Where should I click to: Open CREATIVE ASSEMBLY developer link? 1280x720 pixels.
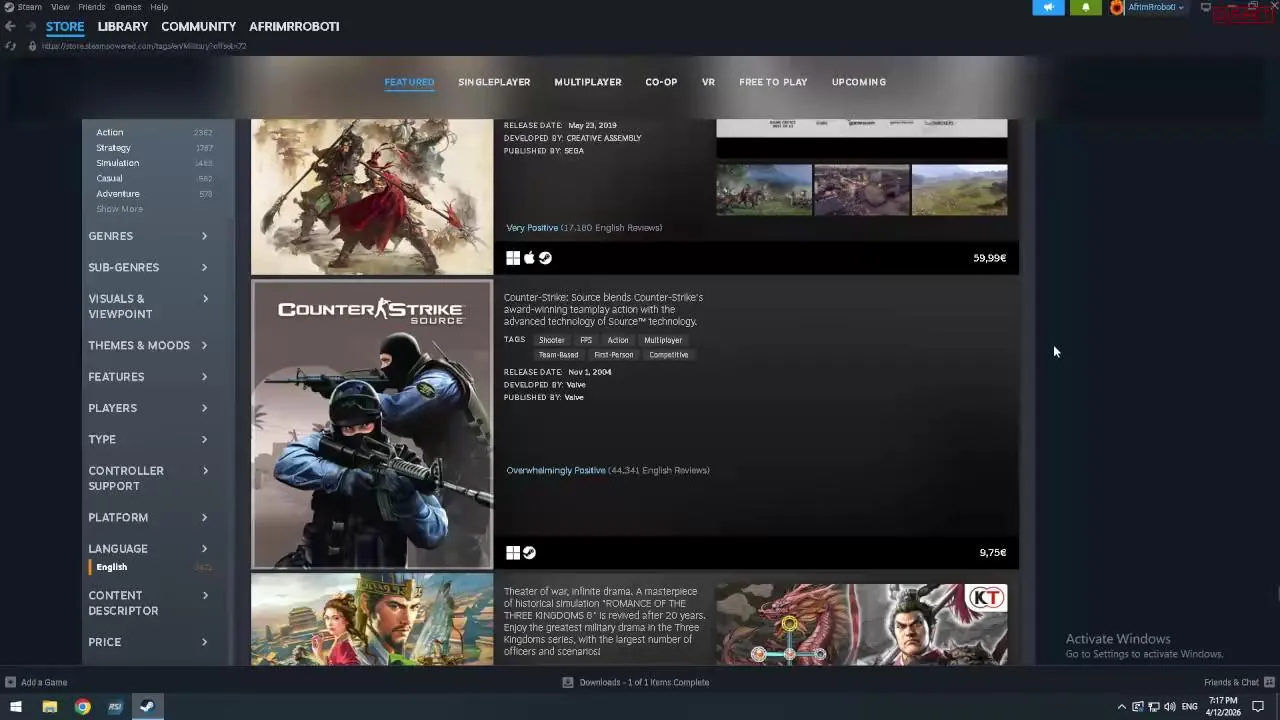(x=604, y=138)
